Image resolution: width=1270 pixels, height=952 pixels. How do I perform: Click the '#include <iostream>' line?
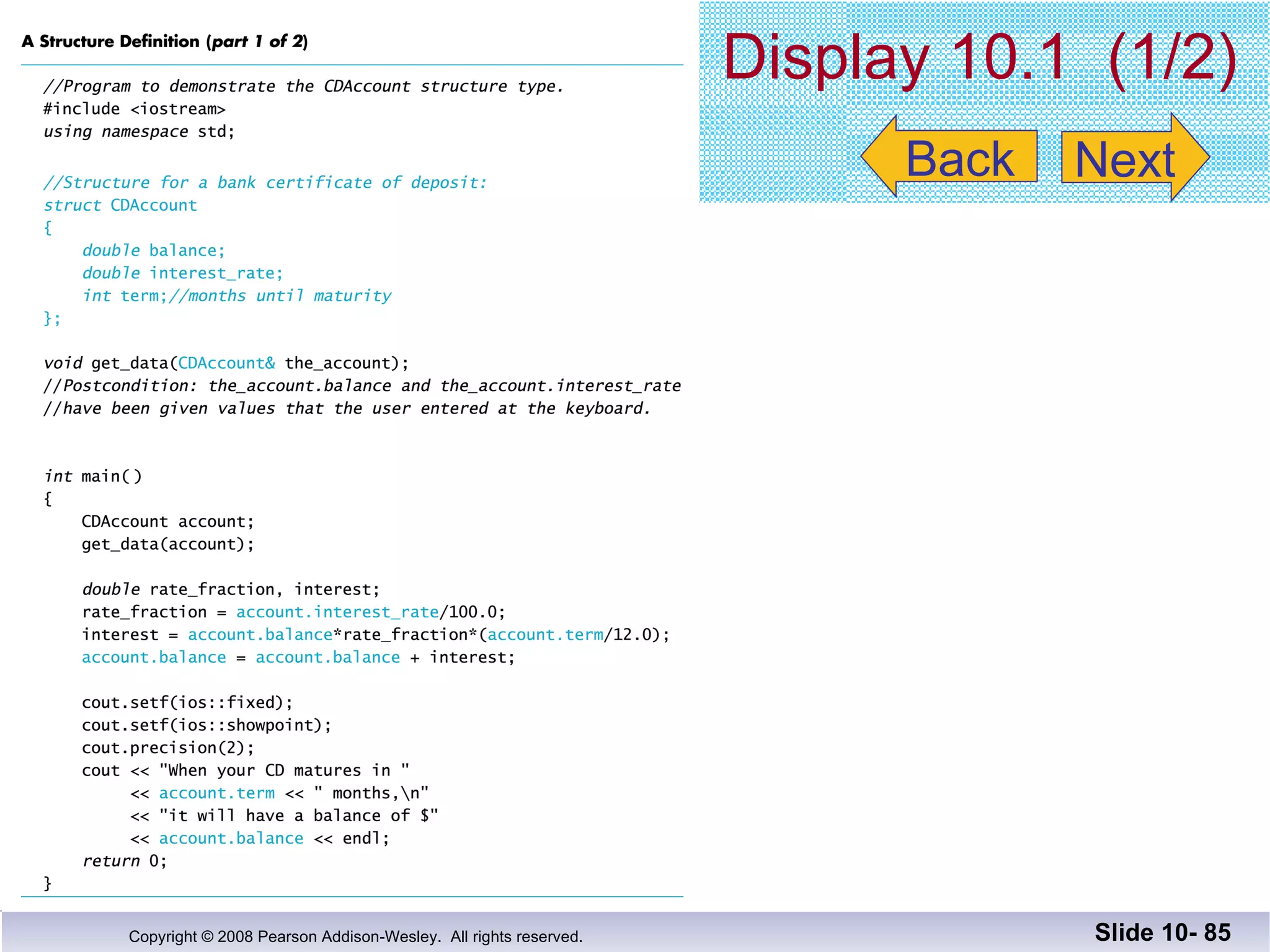click(135, 109)
